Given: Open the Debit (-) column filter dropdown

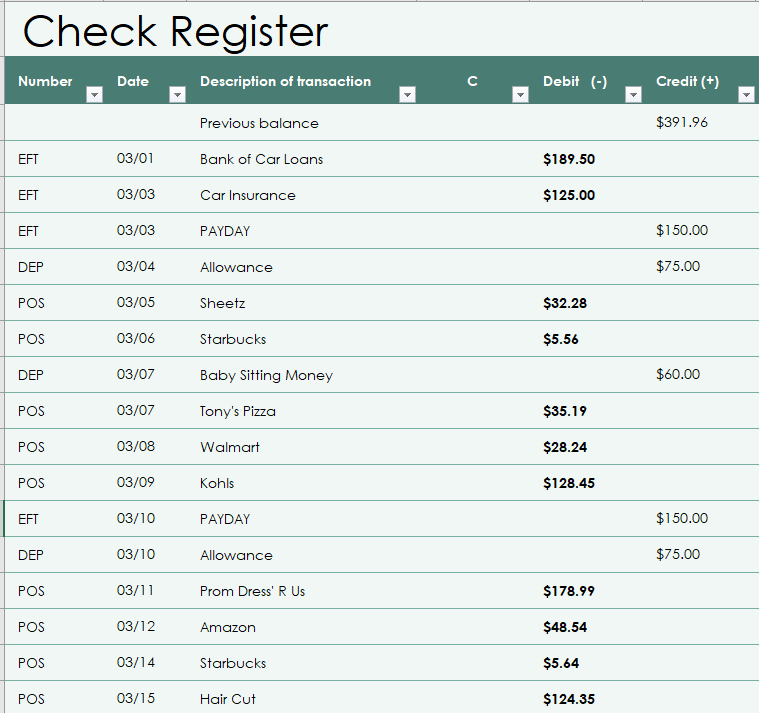Looking at the screenshot, I should point(633,94).
